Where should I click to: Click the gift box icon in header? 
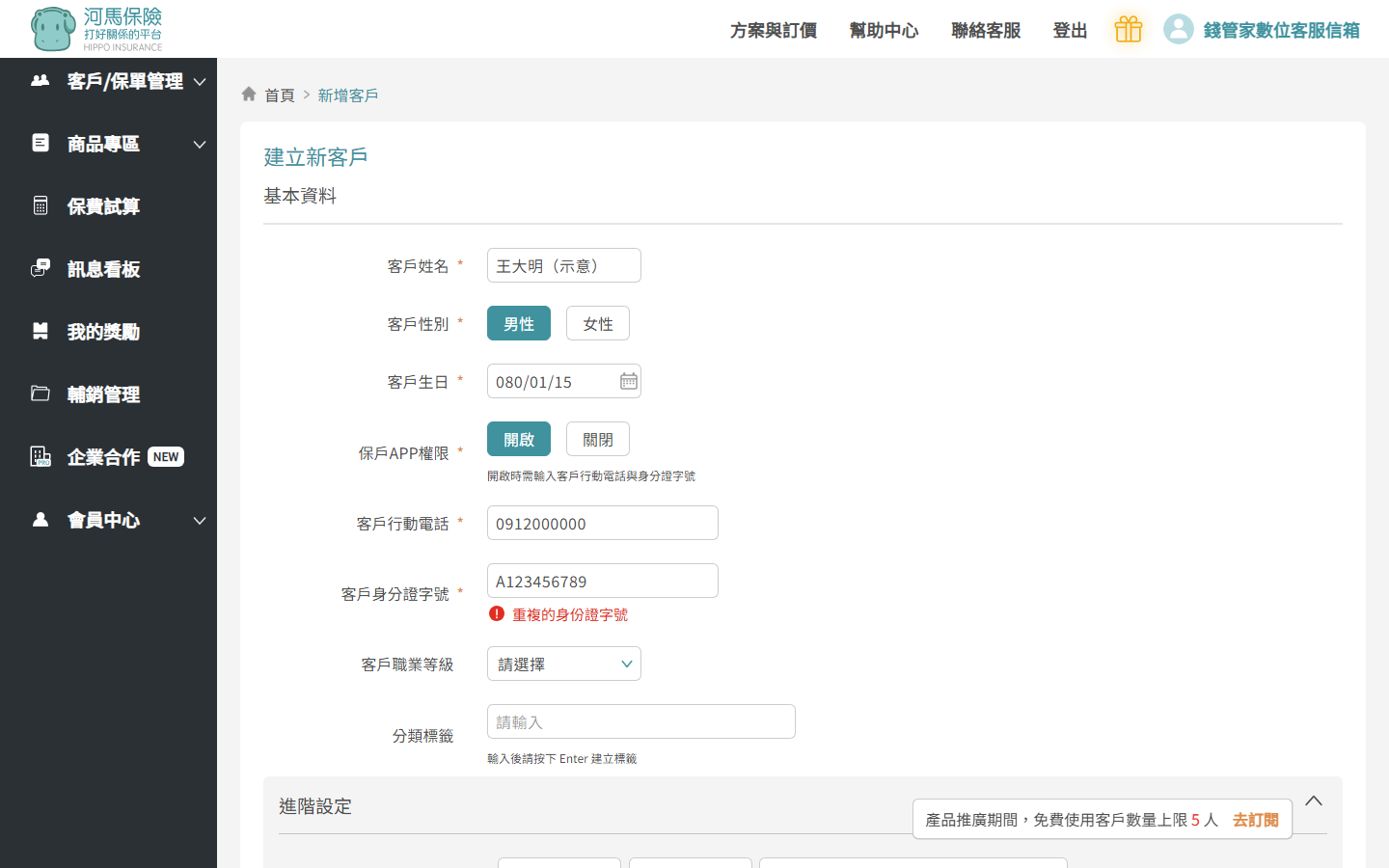click(1128, 30)
